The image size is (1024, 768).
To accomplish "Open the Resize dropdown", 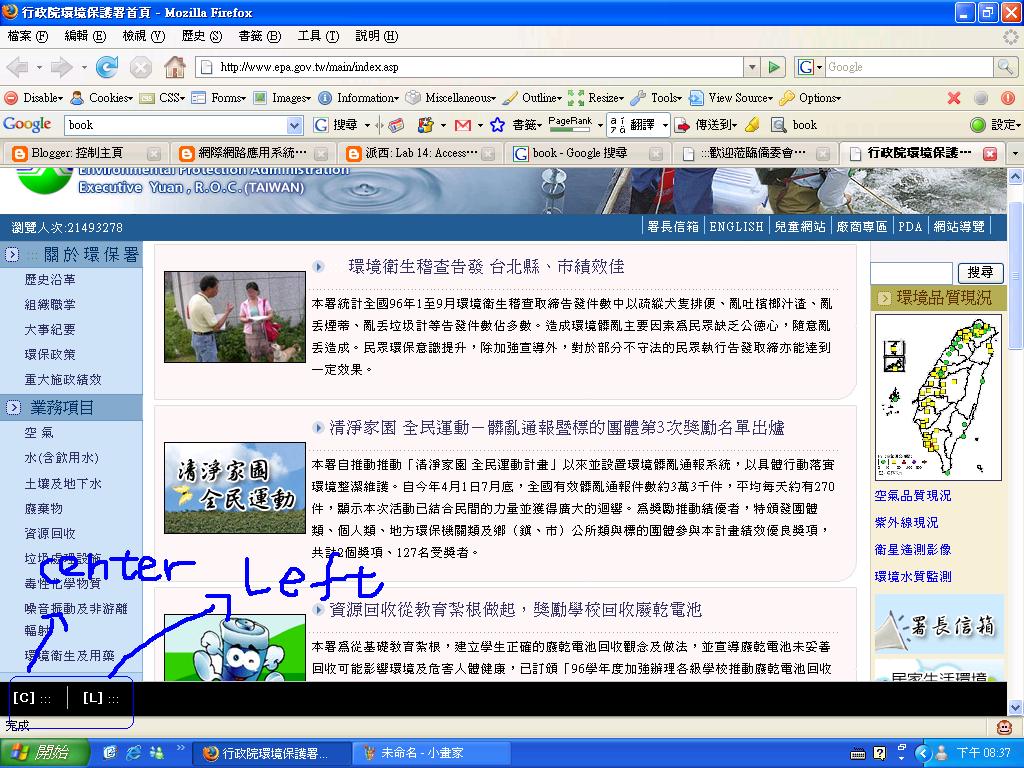I will click(x=596, y=98).
